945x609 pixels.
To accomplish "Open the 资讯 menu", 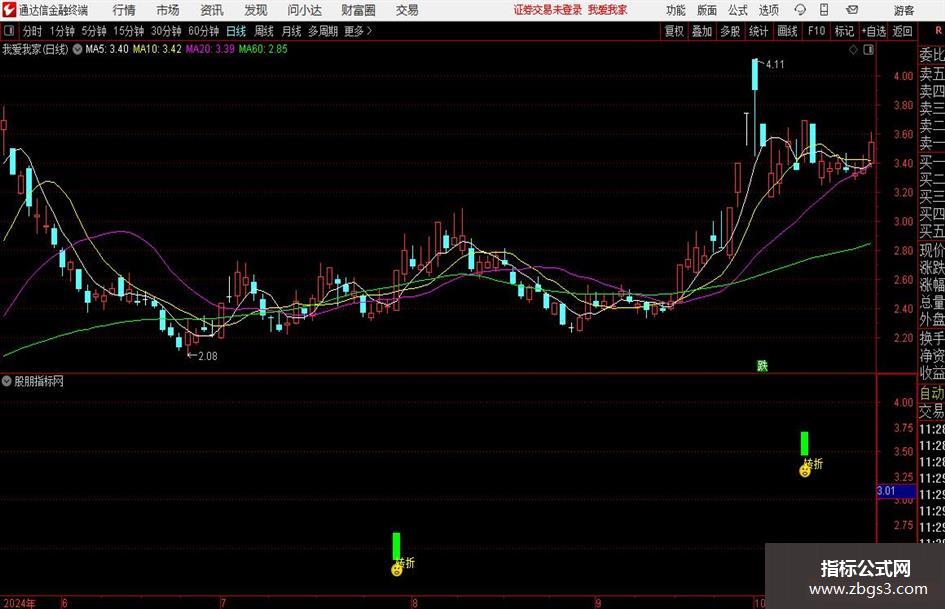I will point(212,10).
